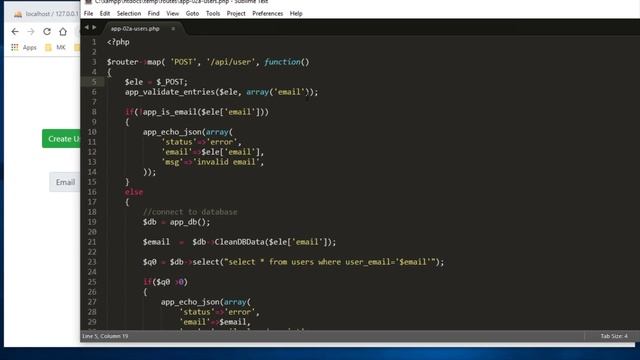
Task: Click the select query string on line 23
Action: click(330, 262)
